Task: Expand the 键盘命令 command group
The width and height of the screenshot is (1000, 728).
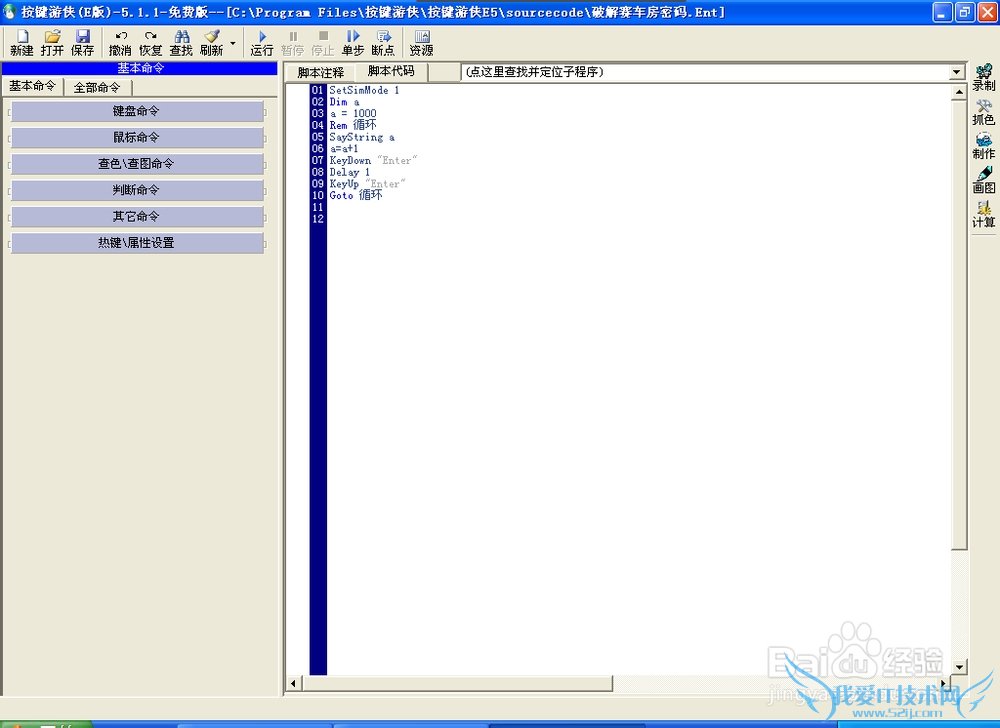Action: point(137,111)
